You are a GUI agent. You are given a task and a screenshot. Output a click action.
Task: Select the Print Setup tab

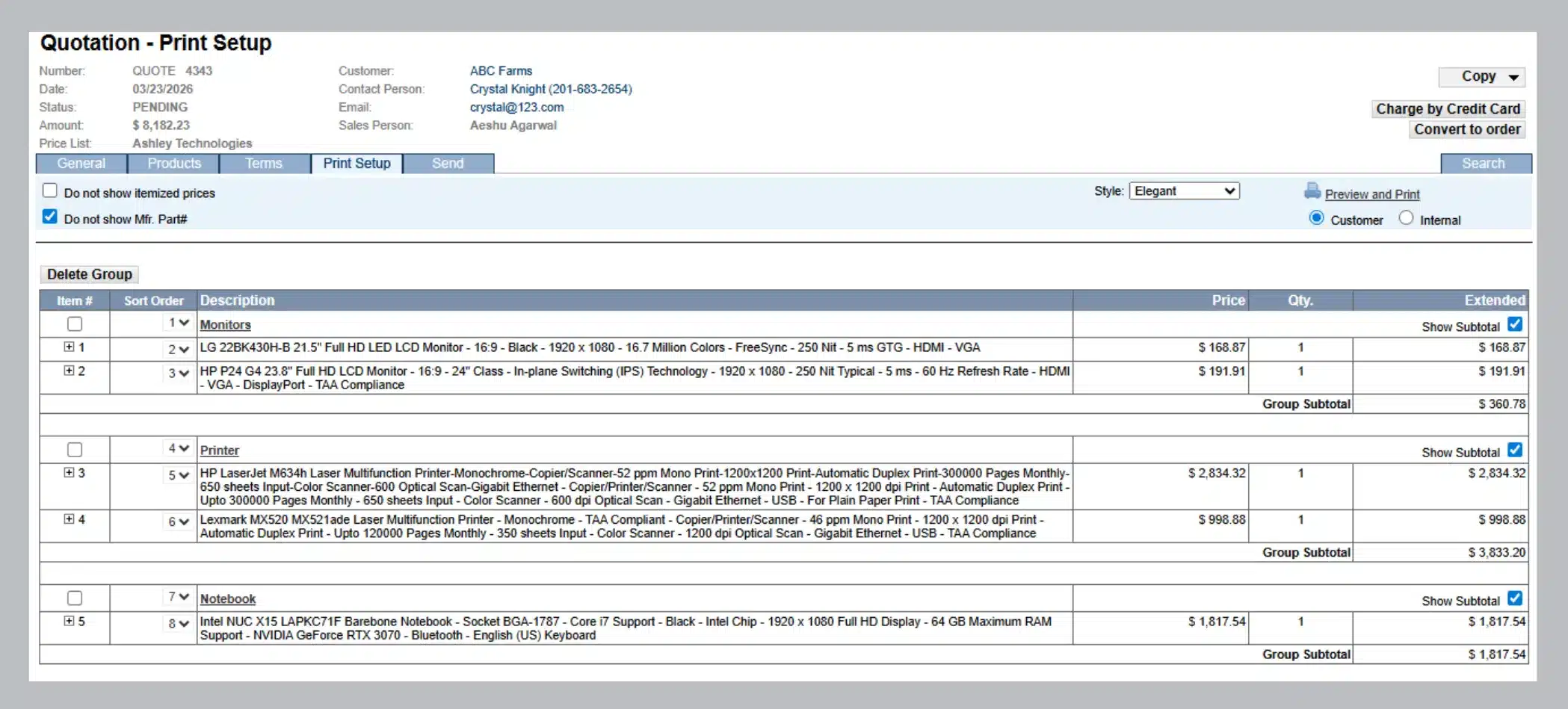coord(356,164)
